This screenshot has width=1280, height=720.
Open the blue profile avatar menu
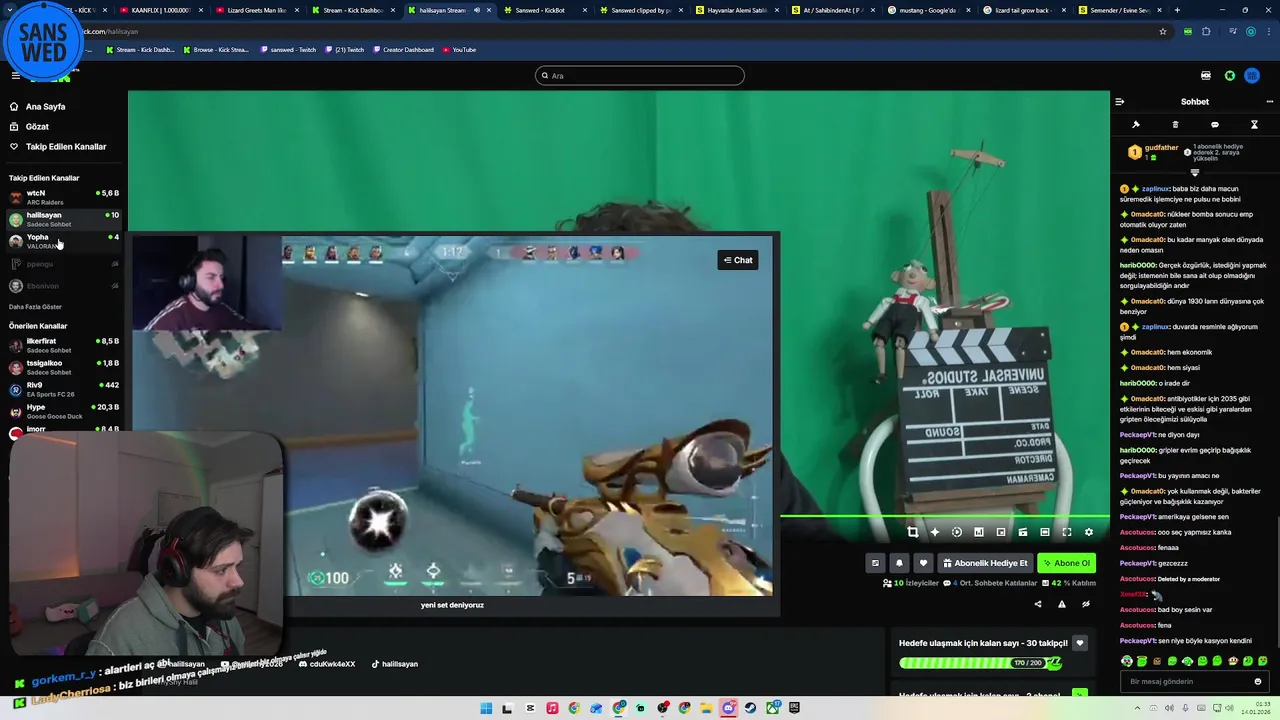[1252, 76]
